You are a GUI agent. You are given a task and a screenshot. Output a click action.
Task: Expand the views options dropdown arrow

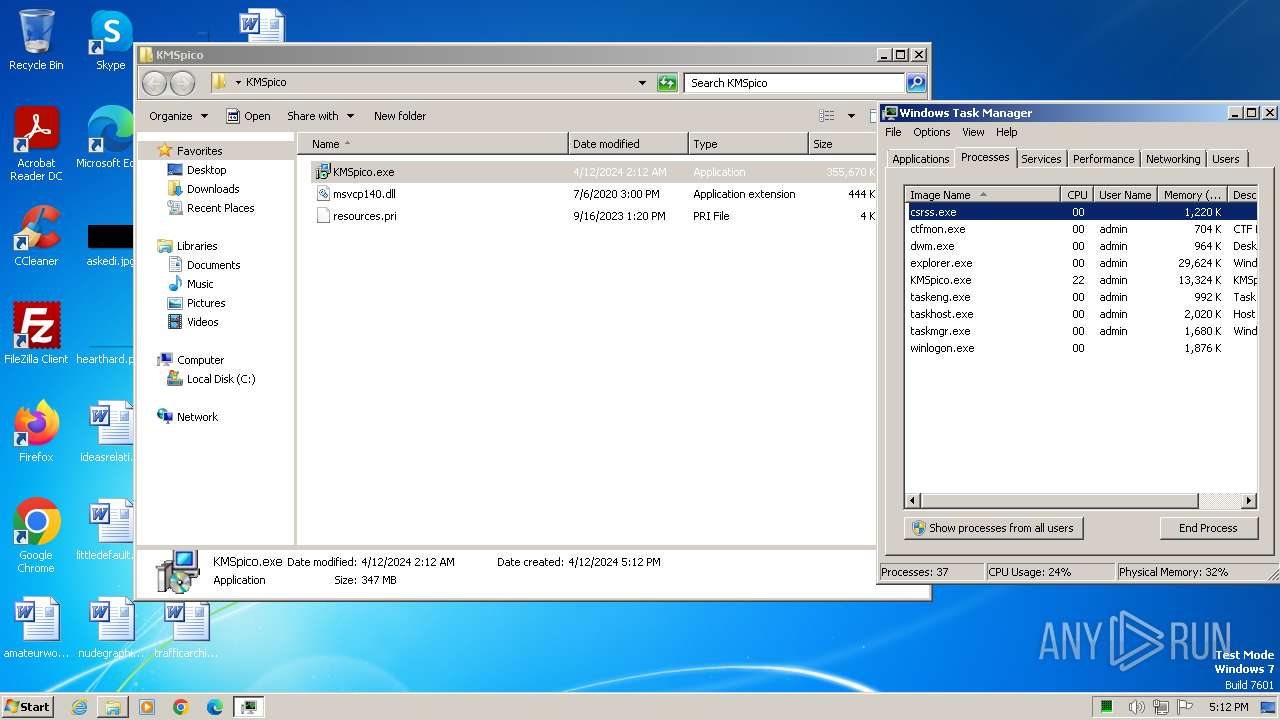pos(851,116)
